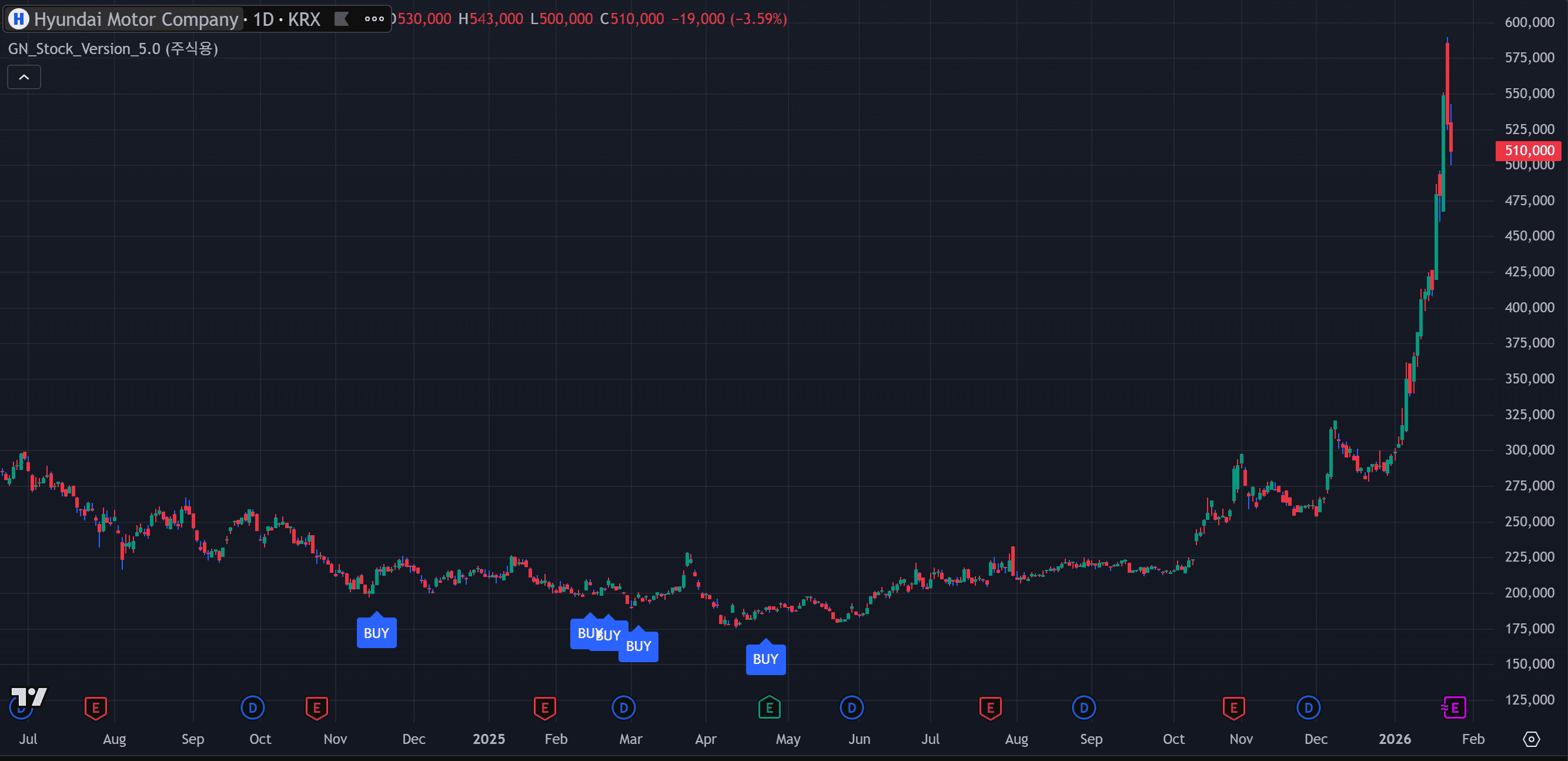Click the 2026 label on time axis
The height and width of the screenshot is (761, 1568).
pyautogui.click(x=1395, y=739)
